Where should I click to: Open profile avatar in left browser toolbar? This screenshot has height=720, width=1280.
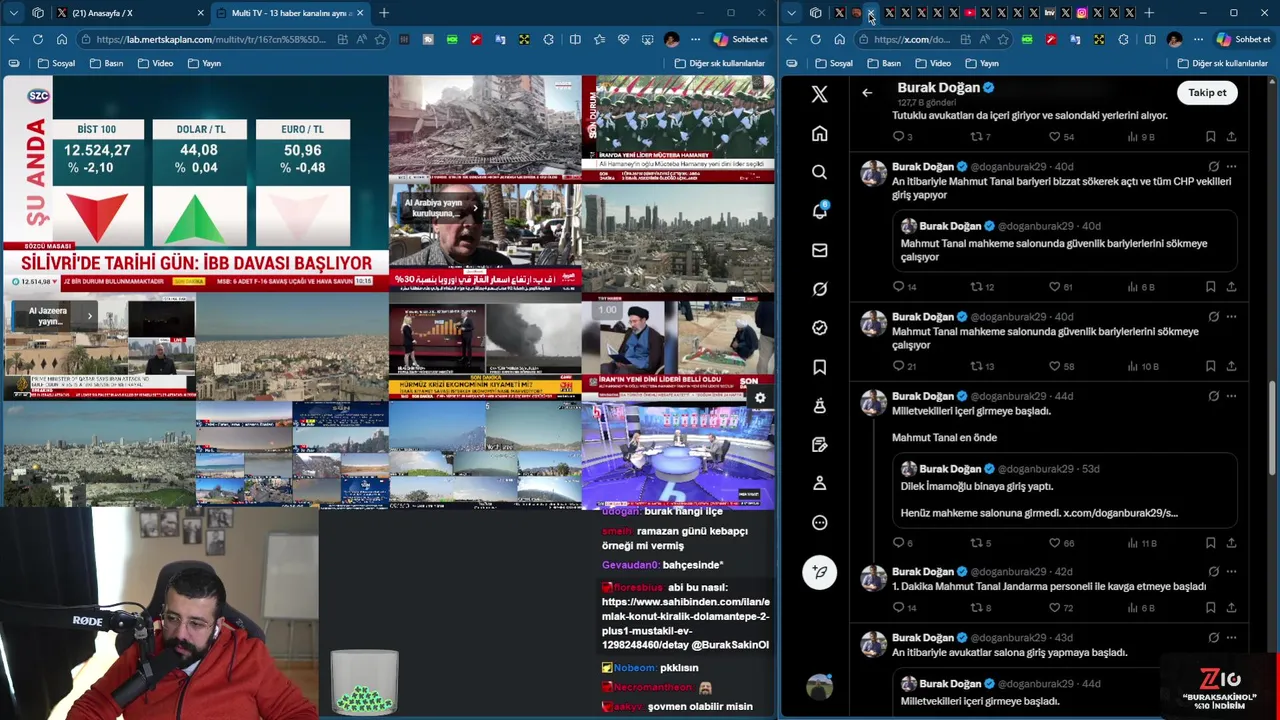click(x=671, y=39)
